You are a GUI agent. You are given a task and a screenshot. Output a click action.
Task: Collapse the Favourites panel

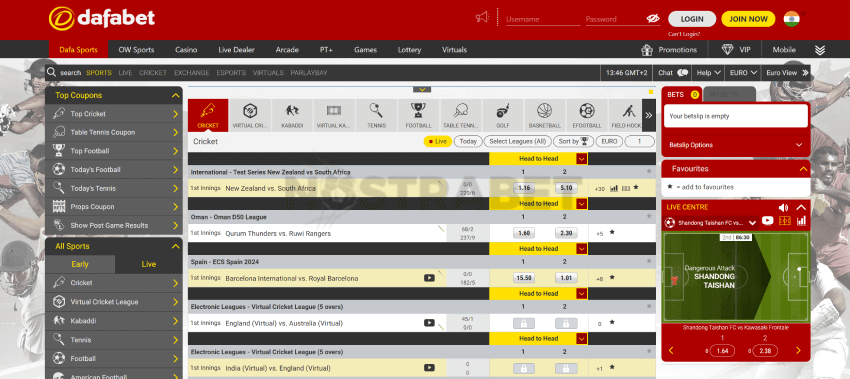click(x=803, y=169)
